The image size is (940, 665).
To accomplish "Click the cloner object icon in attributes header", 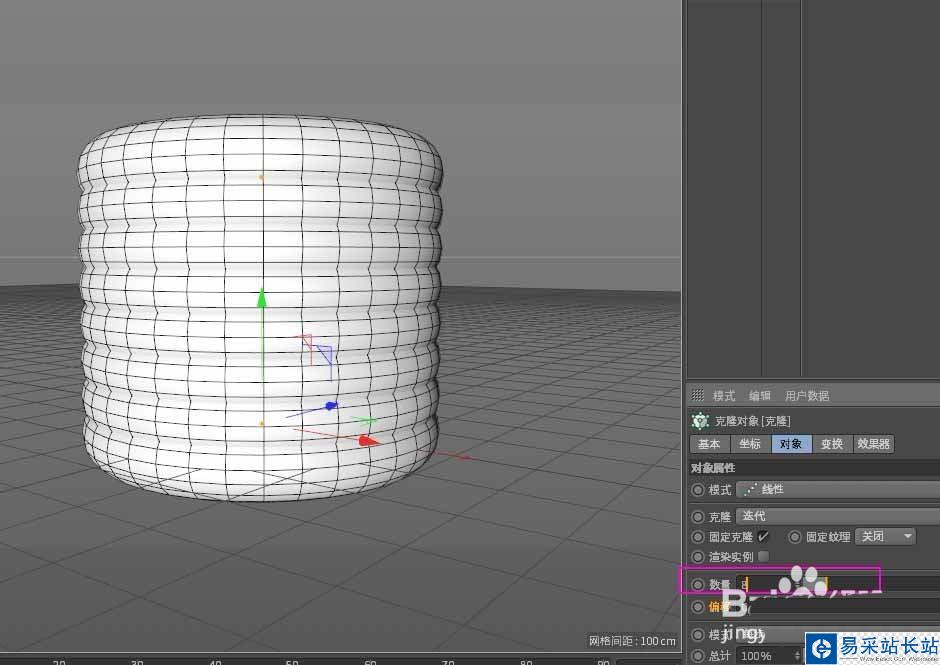I will [x=700, y=421].
